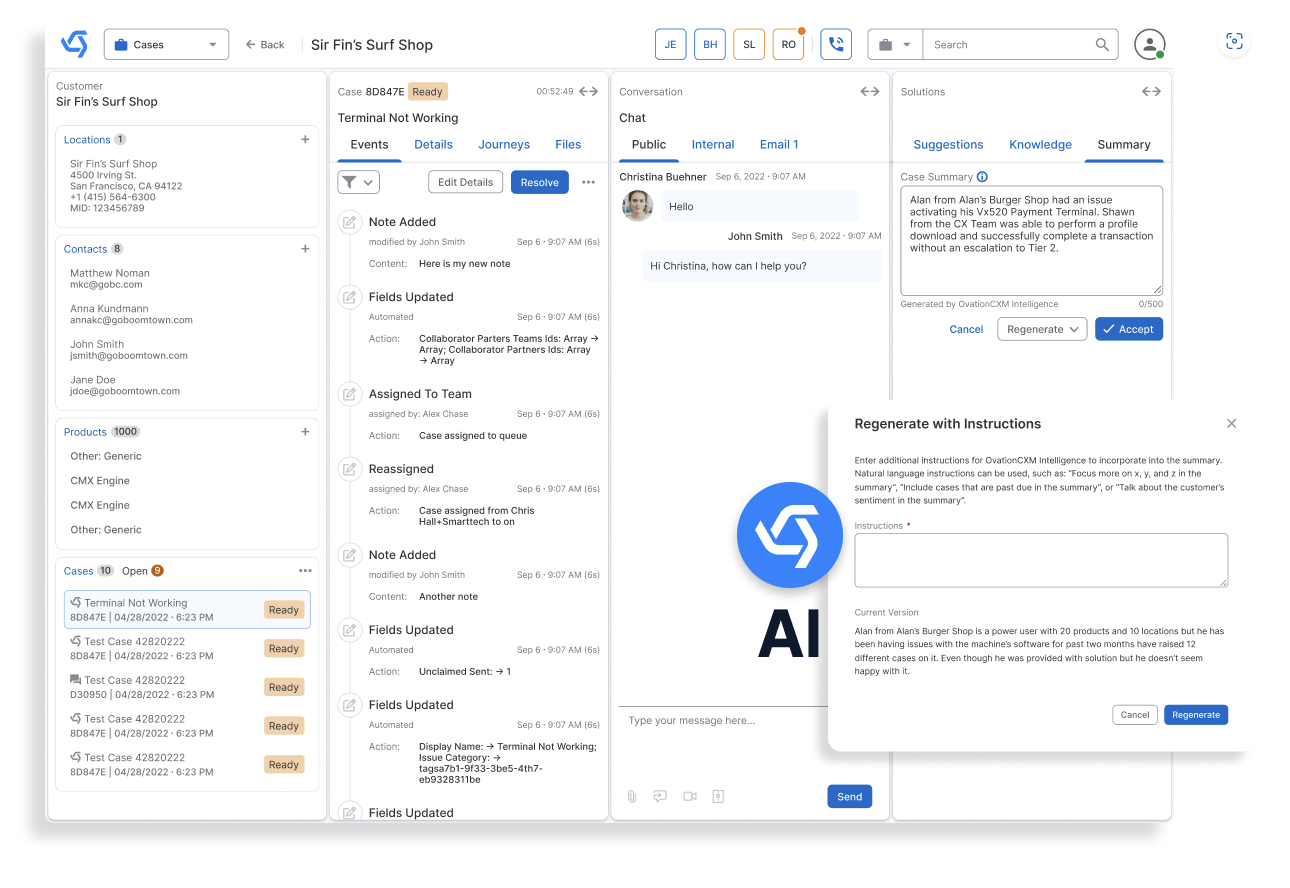Click the edit pencil beside Note Added
This screenshot has height=888, width=1290.
tap(349, 222)
